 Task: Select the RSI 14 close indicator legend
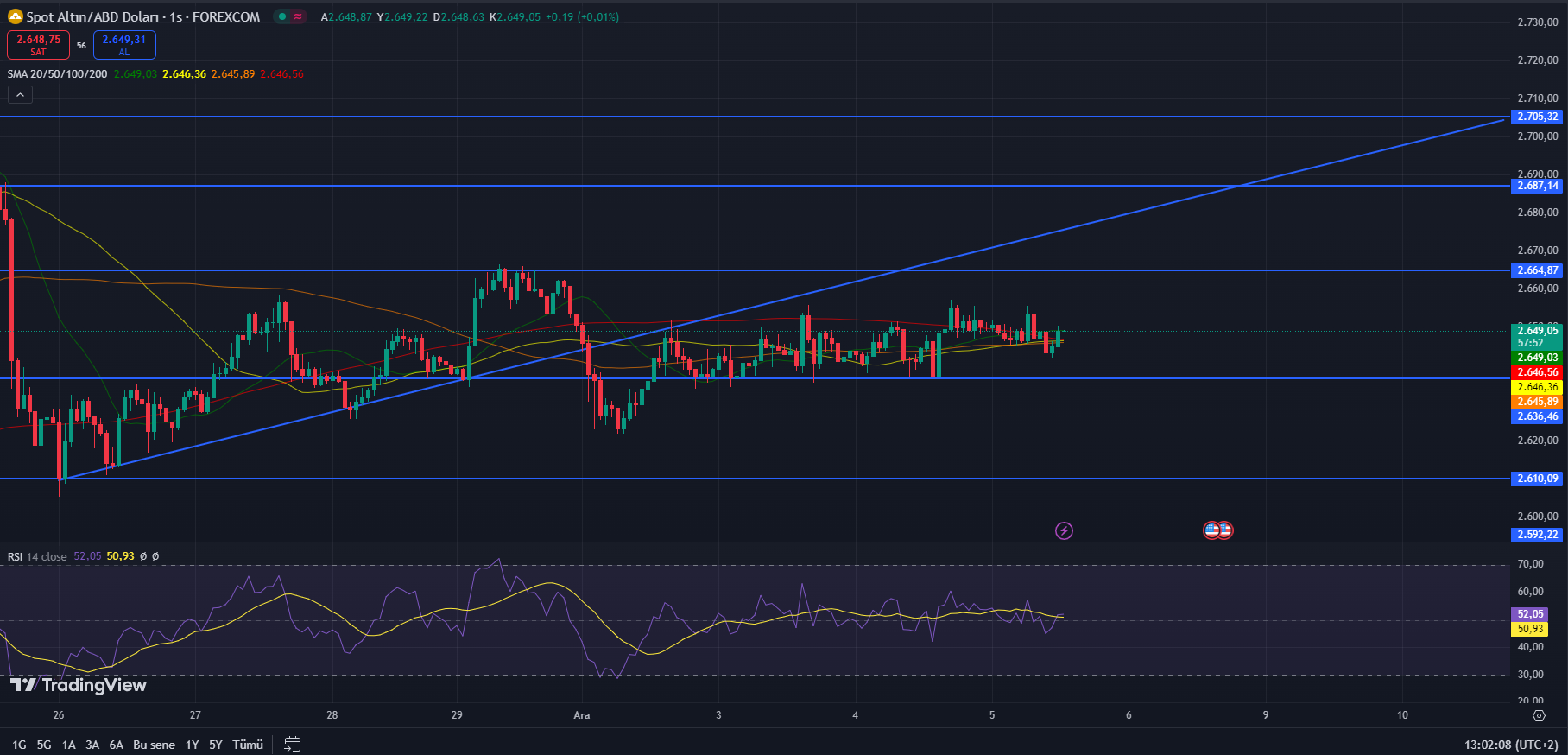coord(37,556)
